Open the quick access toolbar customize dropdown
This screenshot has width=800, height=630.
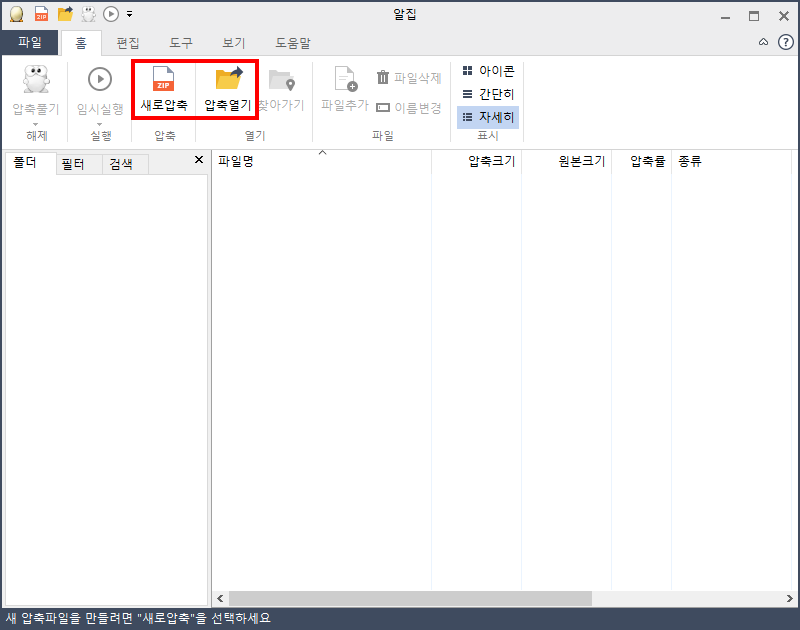[x=130, y=14]
